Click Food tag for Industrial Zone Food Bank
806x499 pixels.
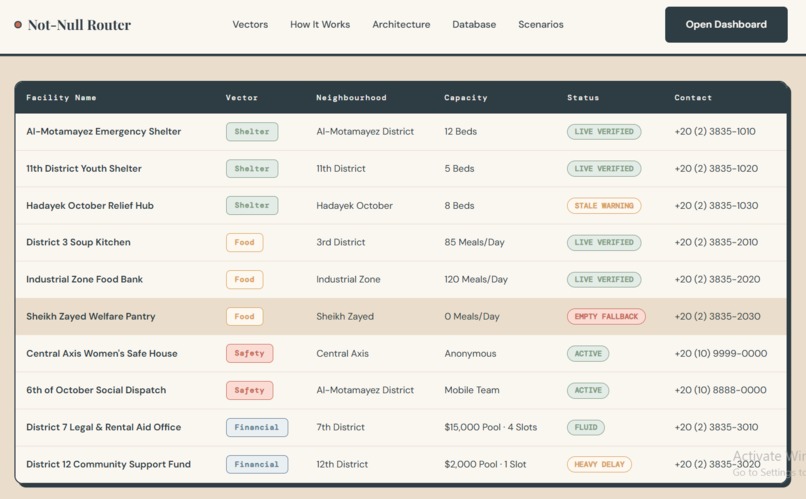click(245, 280)
